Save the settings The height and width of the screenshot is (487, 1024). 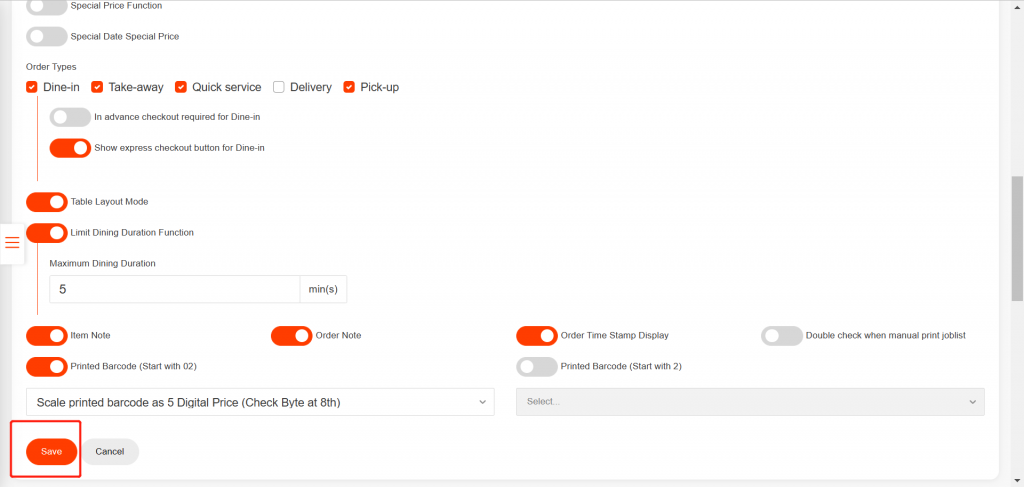(51, 452)
